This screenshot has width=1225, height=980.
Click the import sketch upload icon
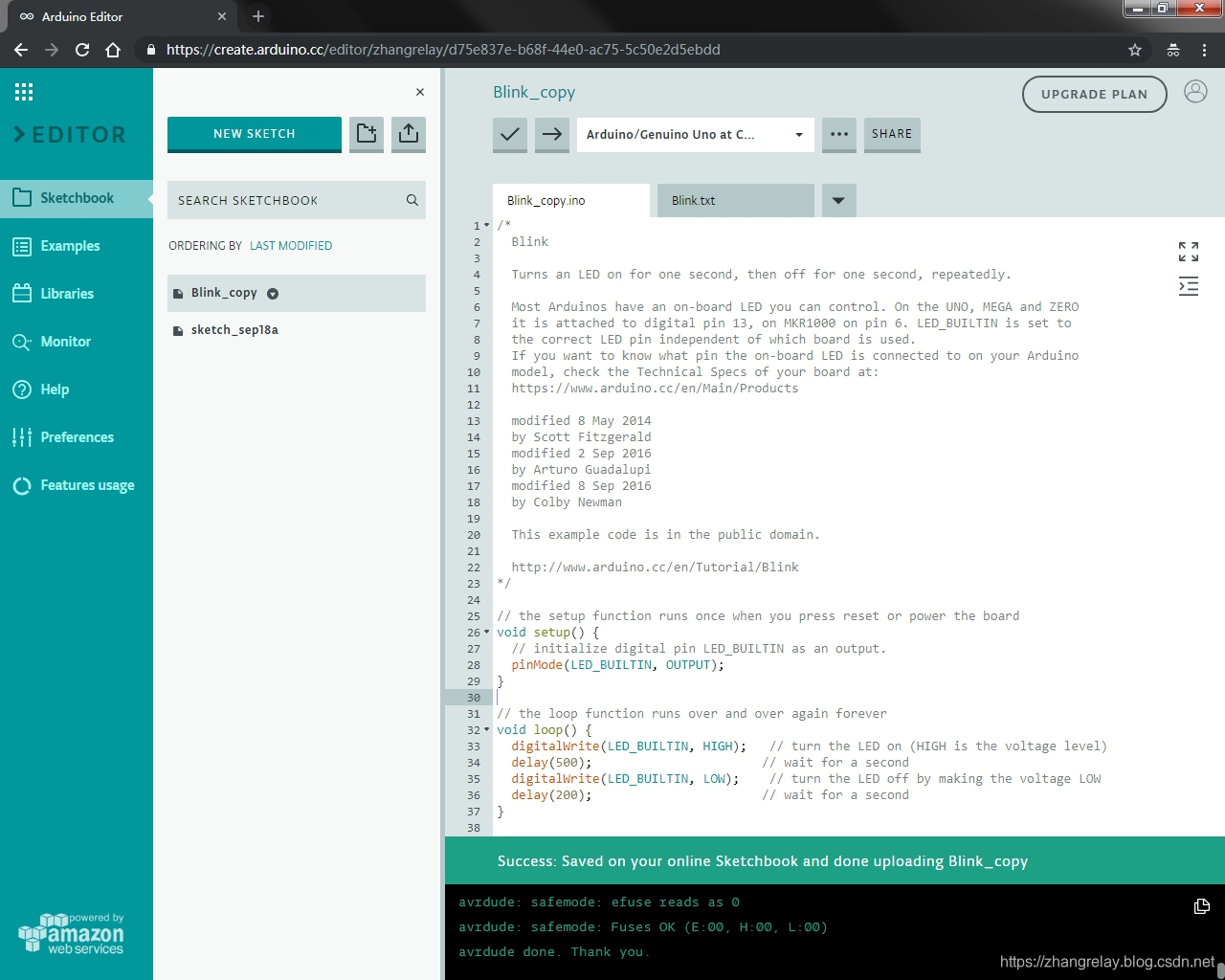[x=409, y=134]
